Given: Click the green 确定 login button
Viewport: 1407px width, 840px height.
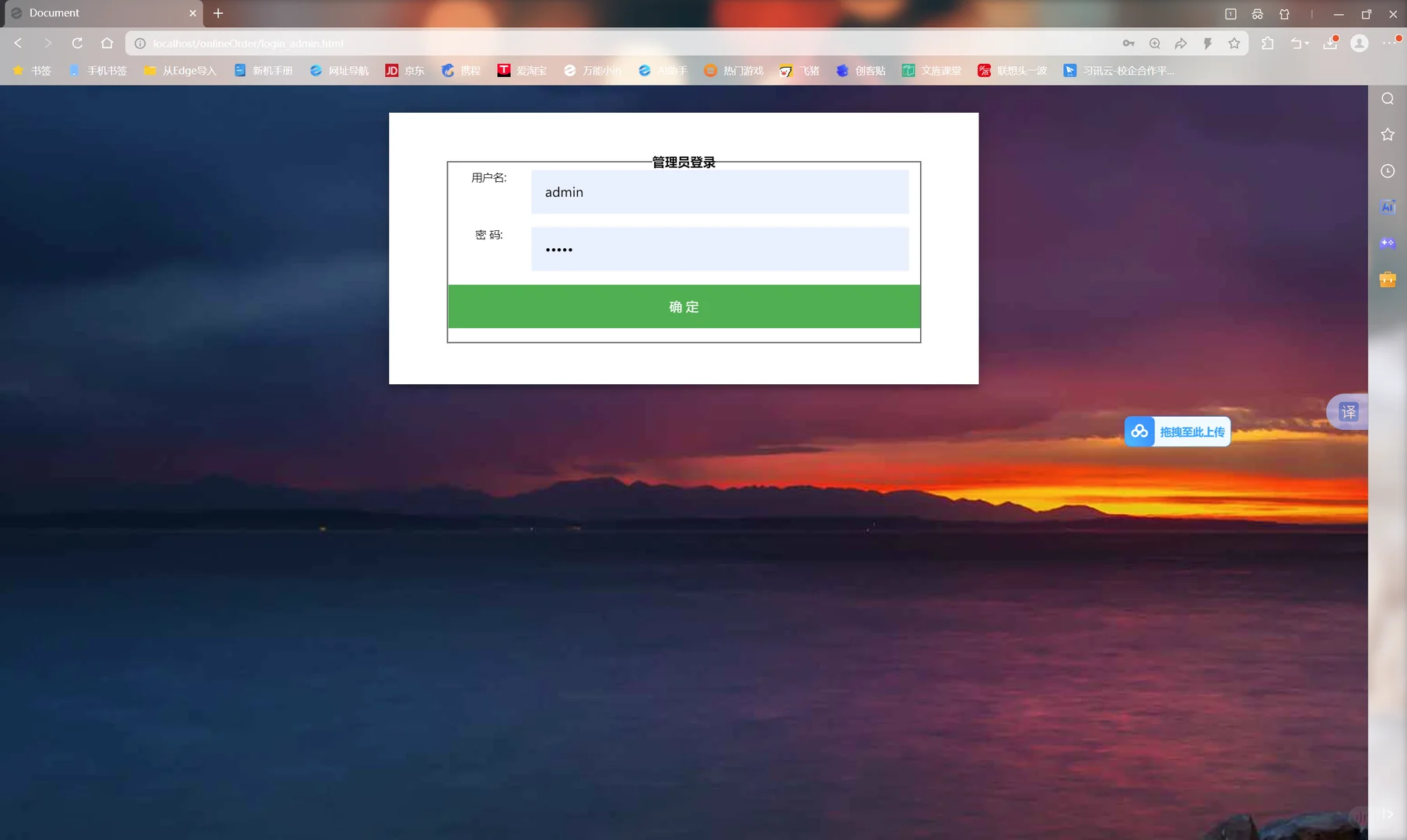Looking at the screenshot, I should coord(684,306).
